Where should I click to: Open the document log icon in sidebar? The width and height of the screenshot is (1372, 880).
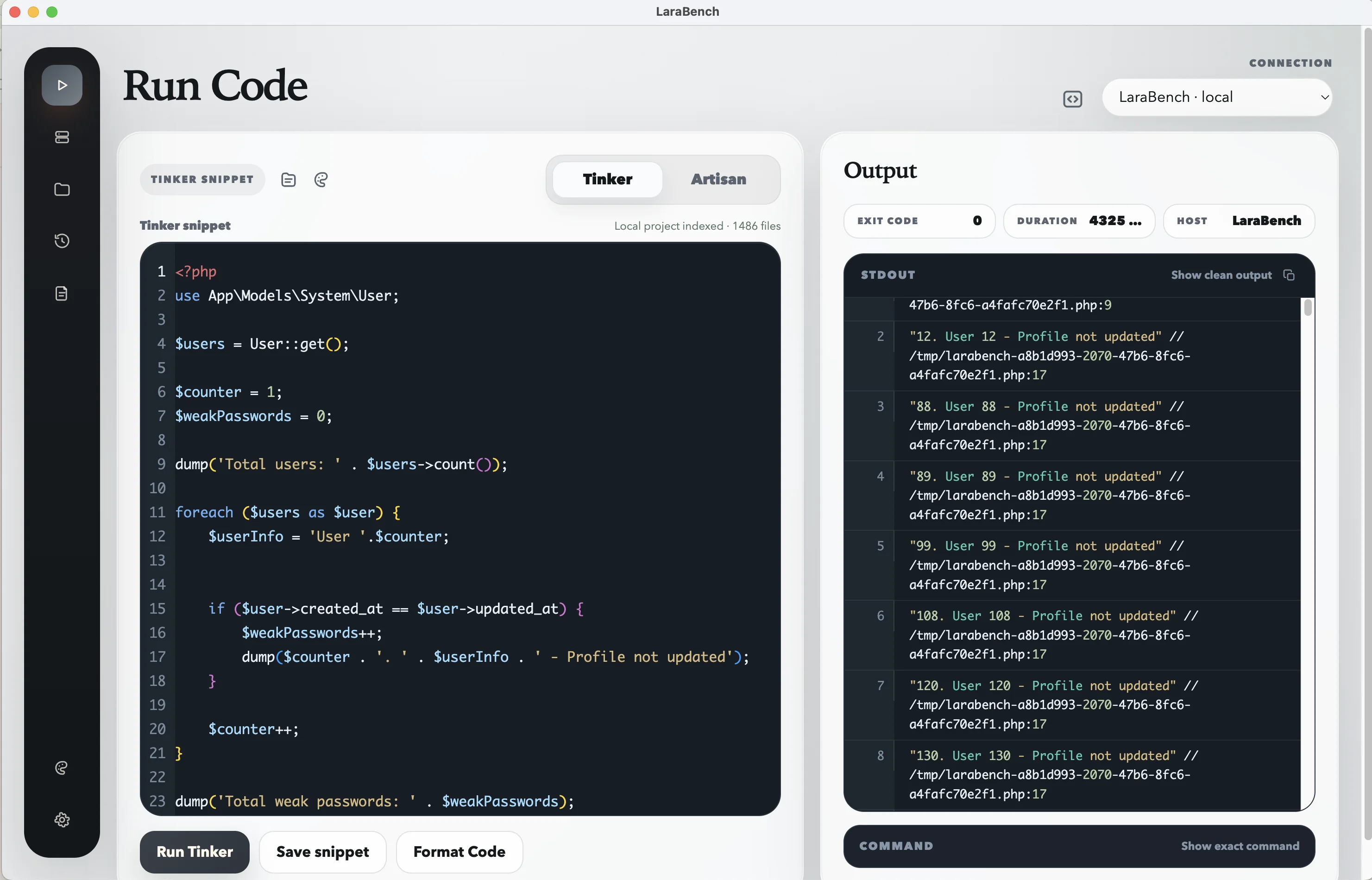point(62,293)
